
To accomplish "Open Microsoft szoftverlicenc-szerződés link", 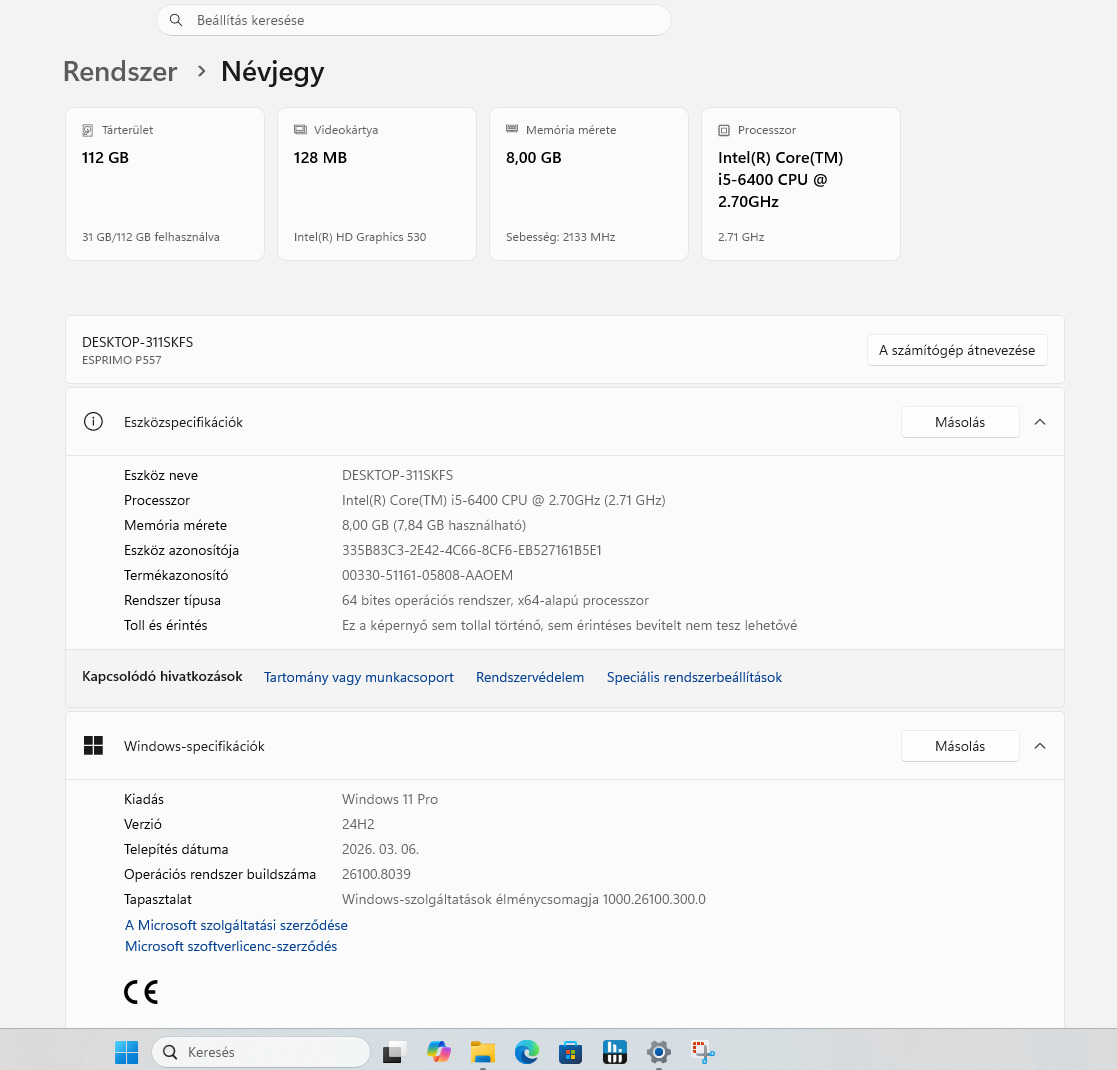I will click(231, 946).
